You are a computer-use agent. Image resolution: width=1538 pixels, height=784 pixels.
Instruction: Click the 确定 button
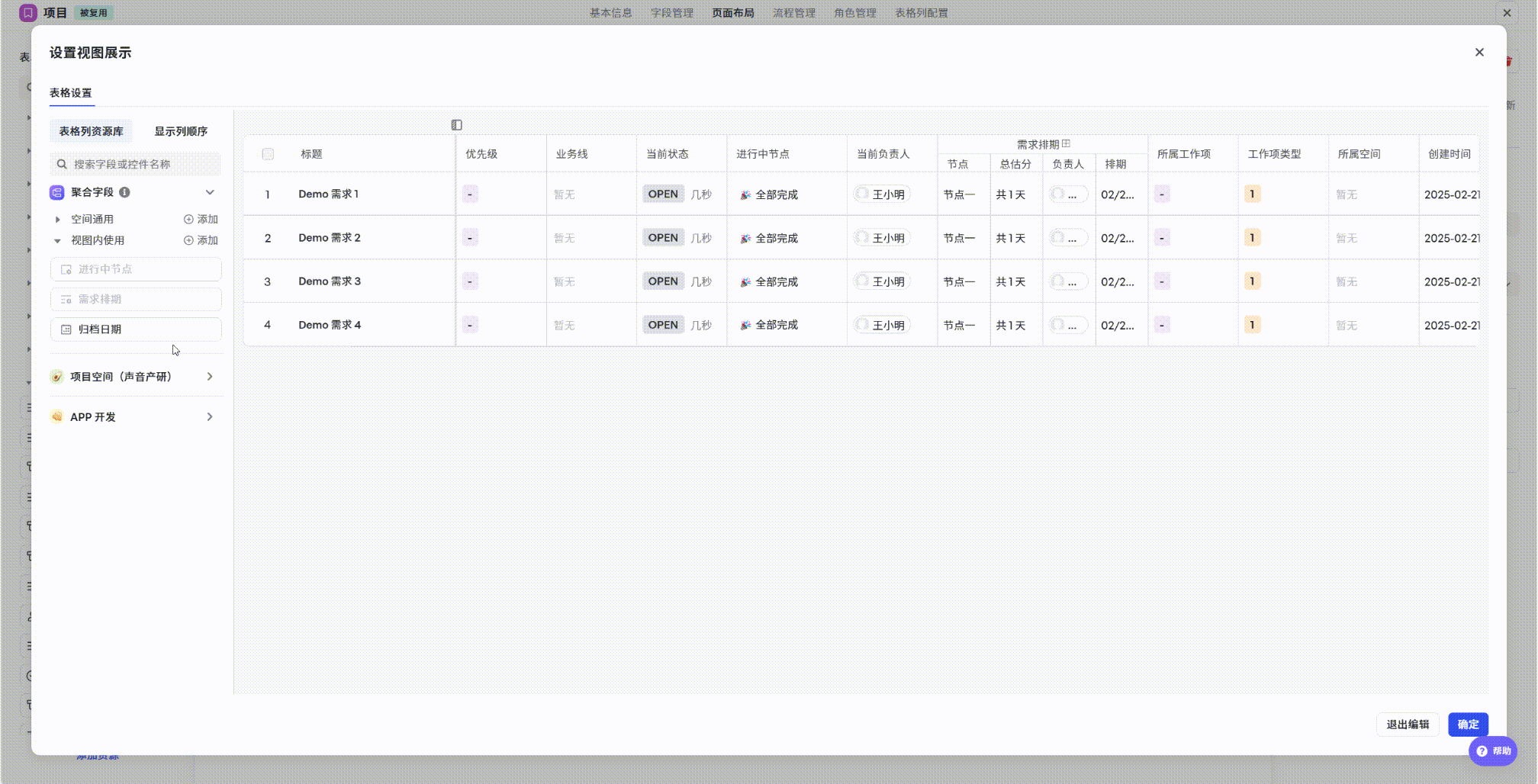tap(1468, 725)
